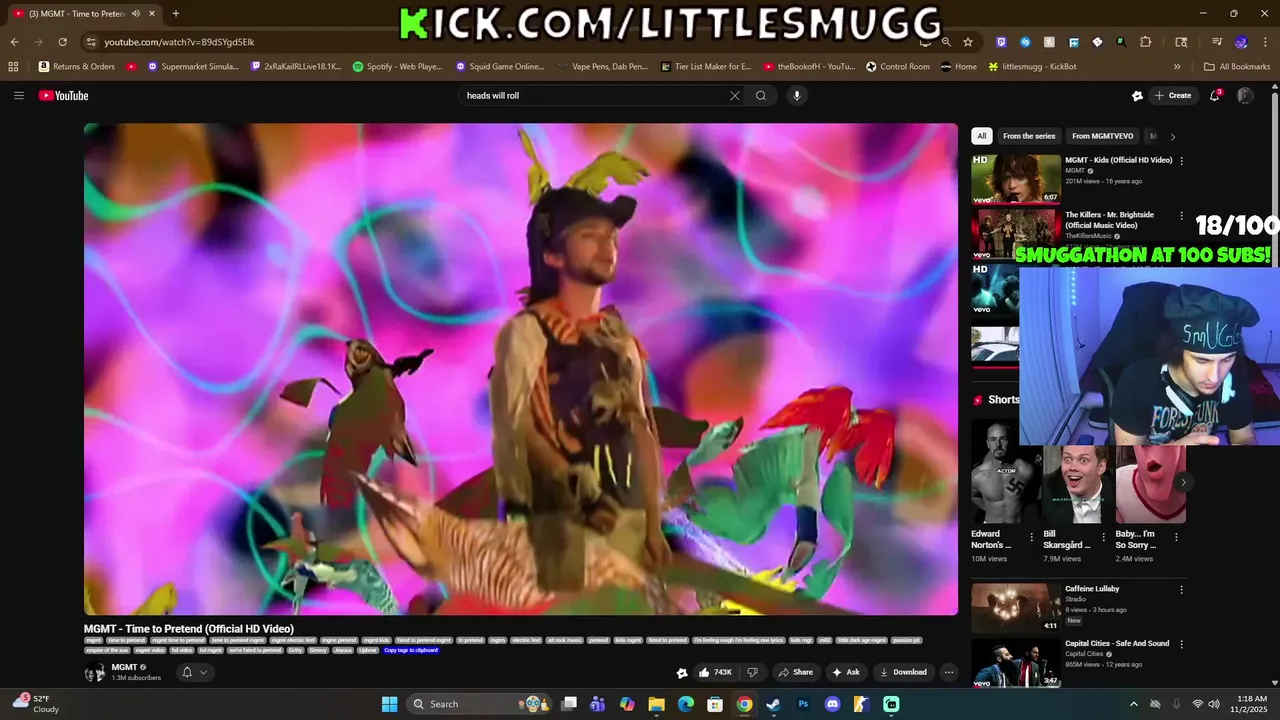Open more actions ellipsis beside Download
1280x720 pixels.
(x=949, y=673)
